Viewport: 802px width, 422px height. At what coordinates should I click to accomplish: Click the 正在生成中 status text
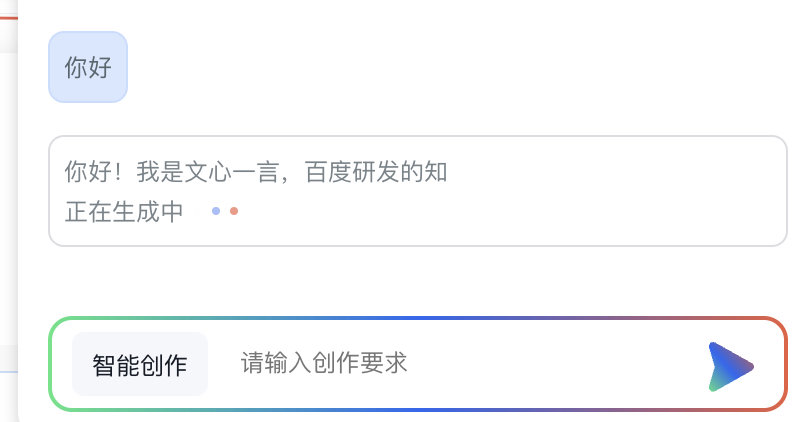click(x=124, y=212)
